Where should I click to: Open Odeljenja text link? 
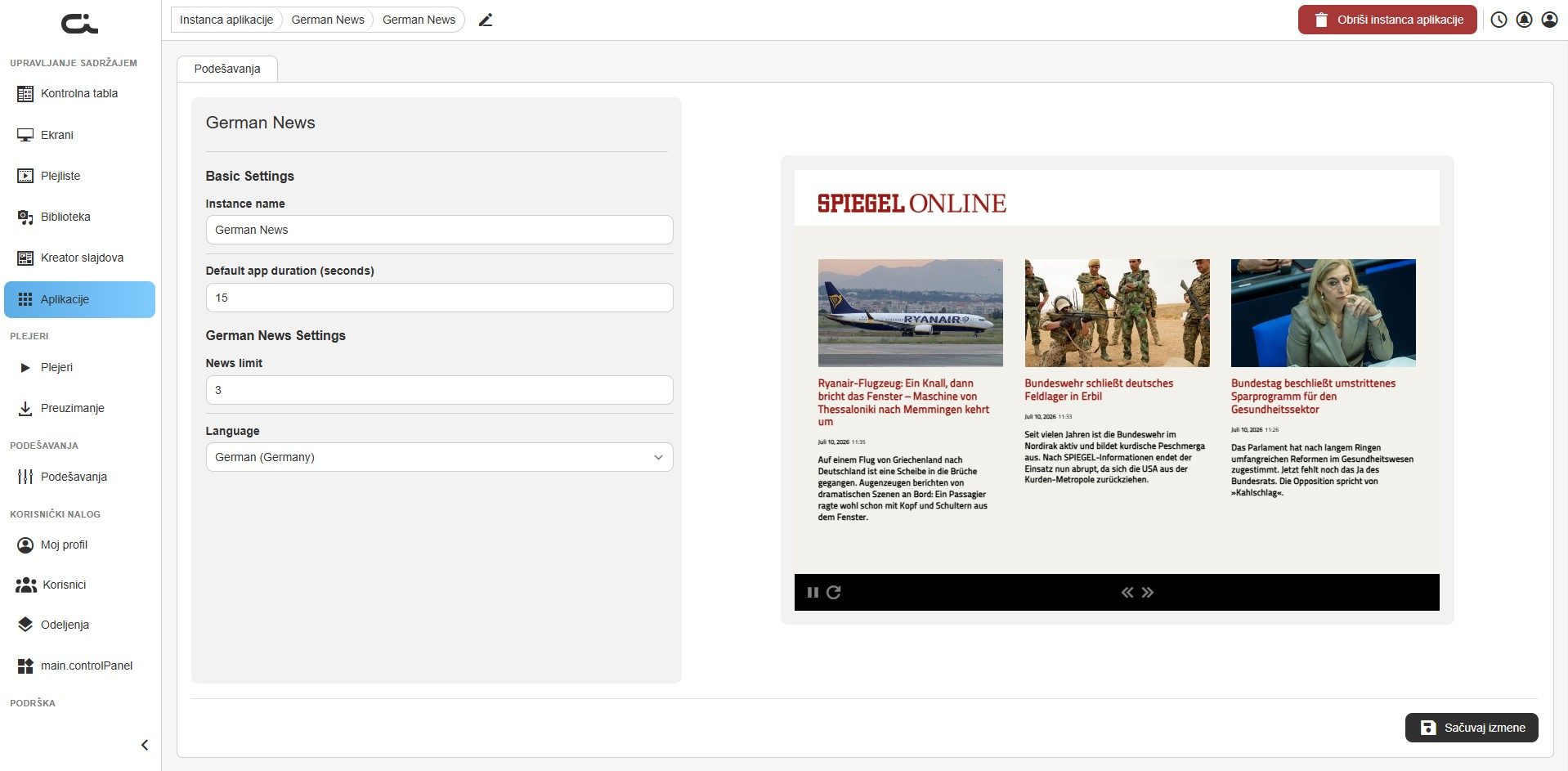[65, 625]
